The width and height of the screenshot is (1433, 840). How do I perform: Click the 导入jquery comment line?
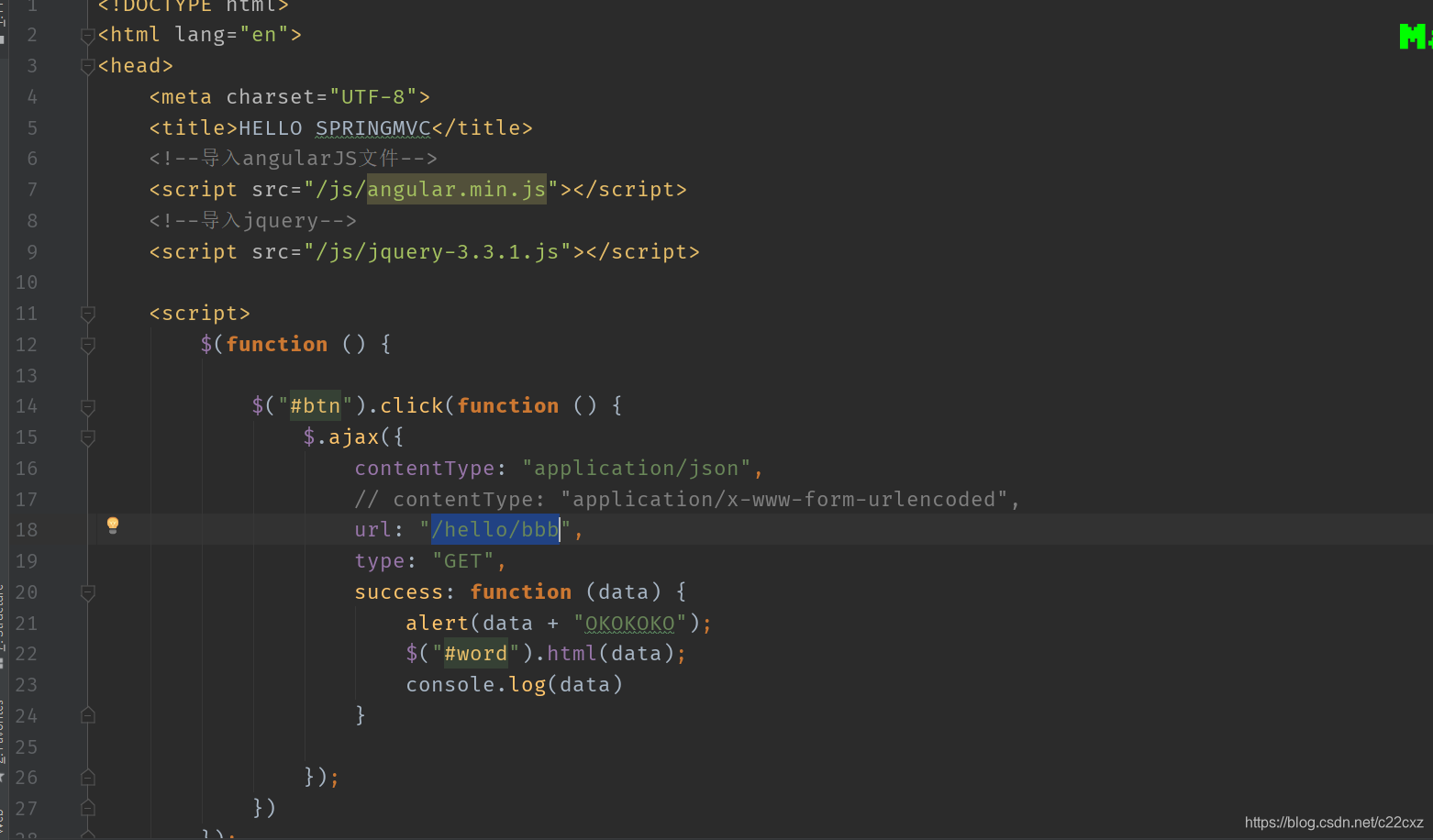(253, 220)
